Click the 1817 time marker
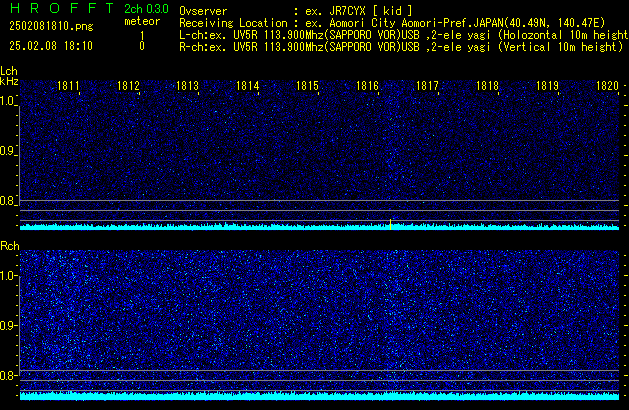The image size is (629, 410). tap(427, 86)
